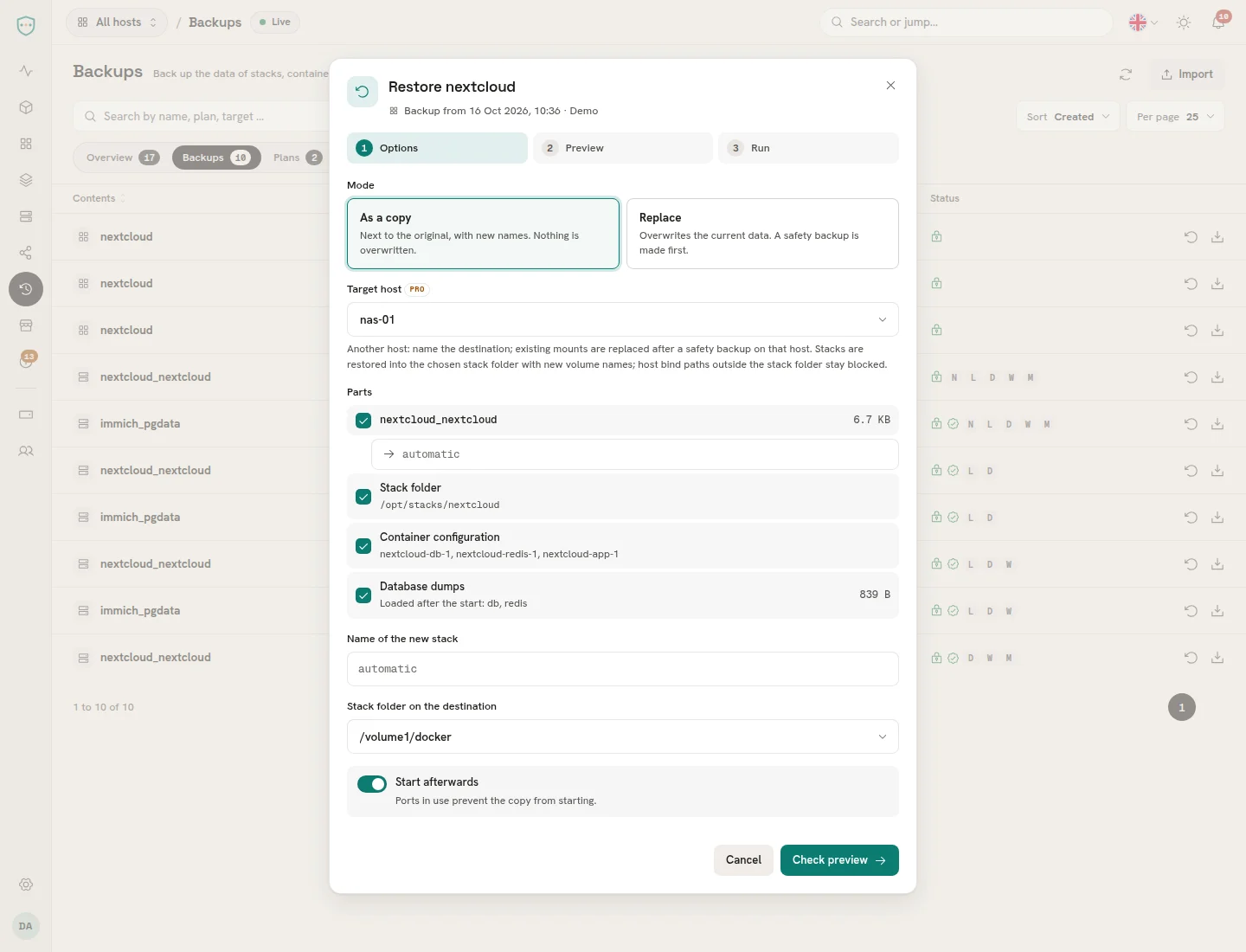Download the last immich_pgdata backup
The image size is (1246, 952).
1217,611
